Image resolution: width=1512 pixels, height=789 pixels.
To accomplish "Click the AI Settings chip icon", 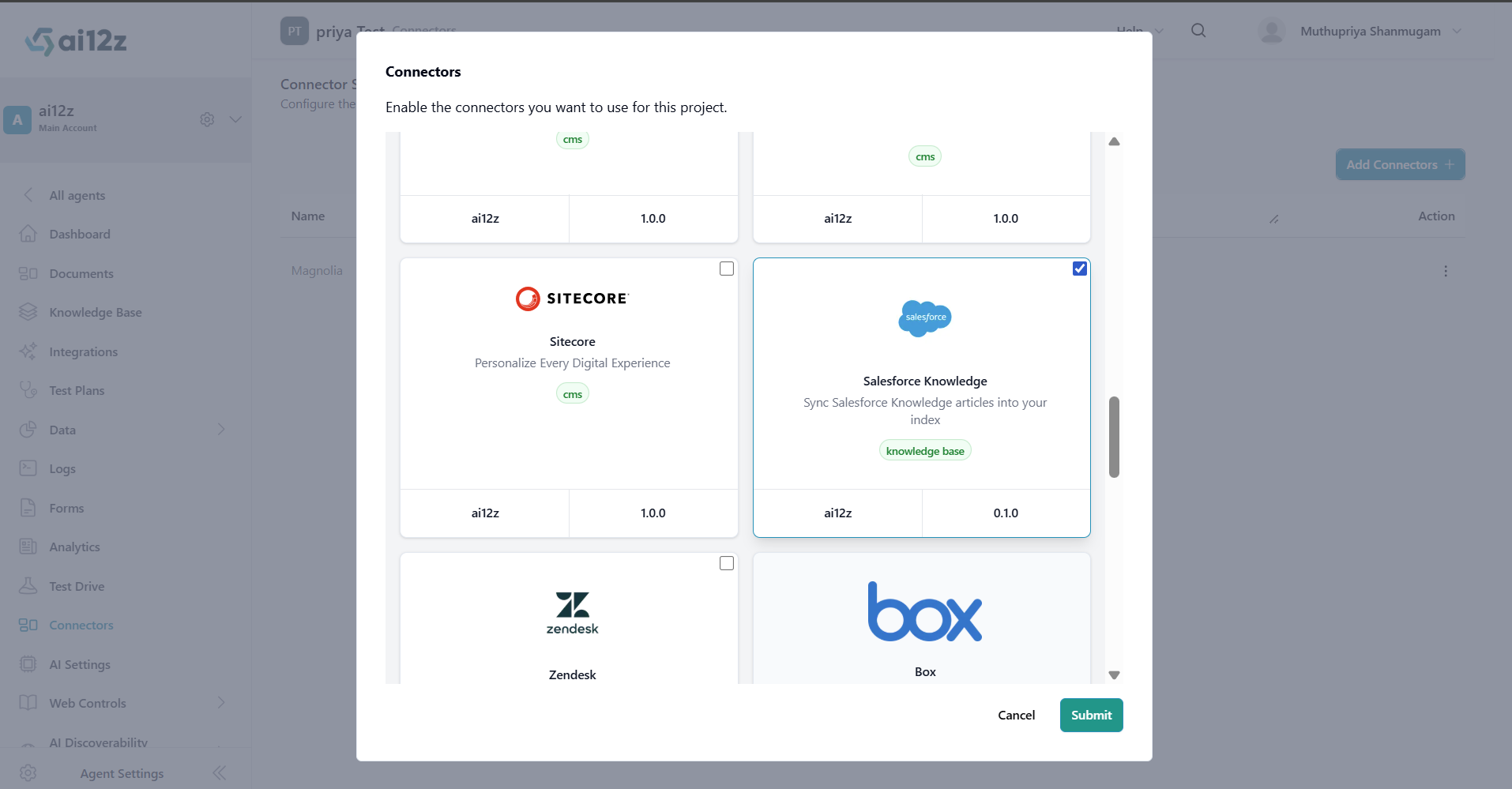I will pos(28,664).
